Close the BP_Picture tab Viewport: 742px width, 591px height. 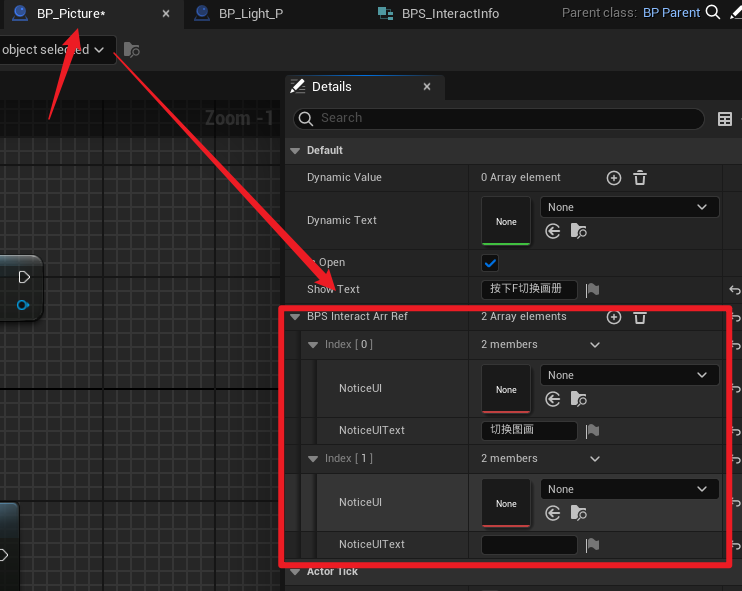166,14
